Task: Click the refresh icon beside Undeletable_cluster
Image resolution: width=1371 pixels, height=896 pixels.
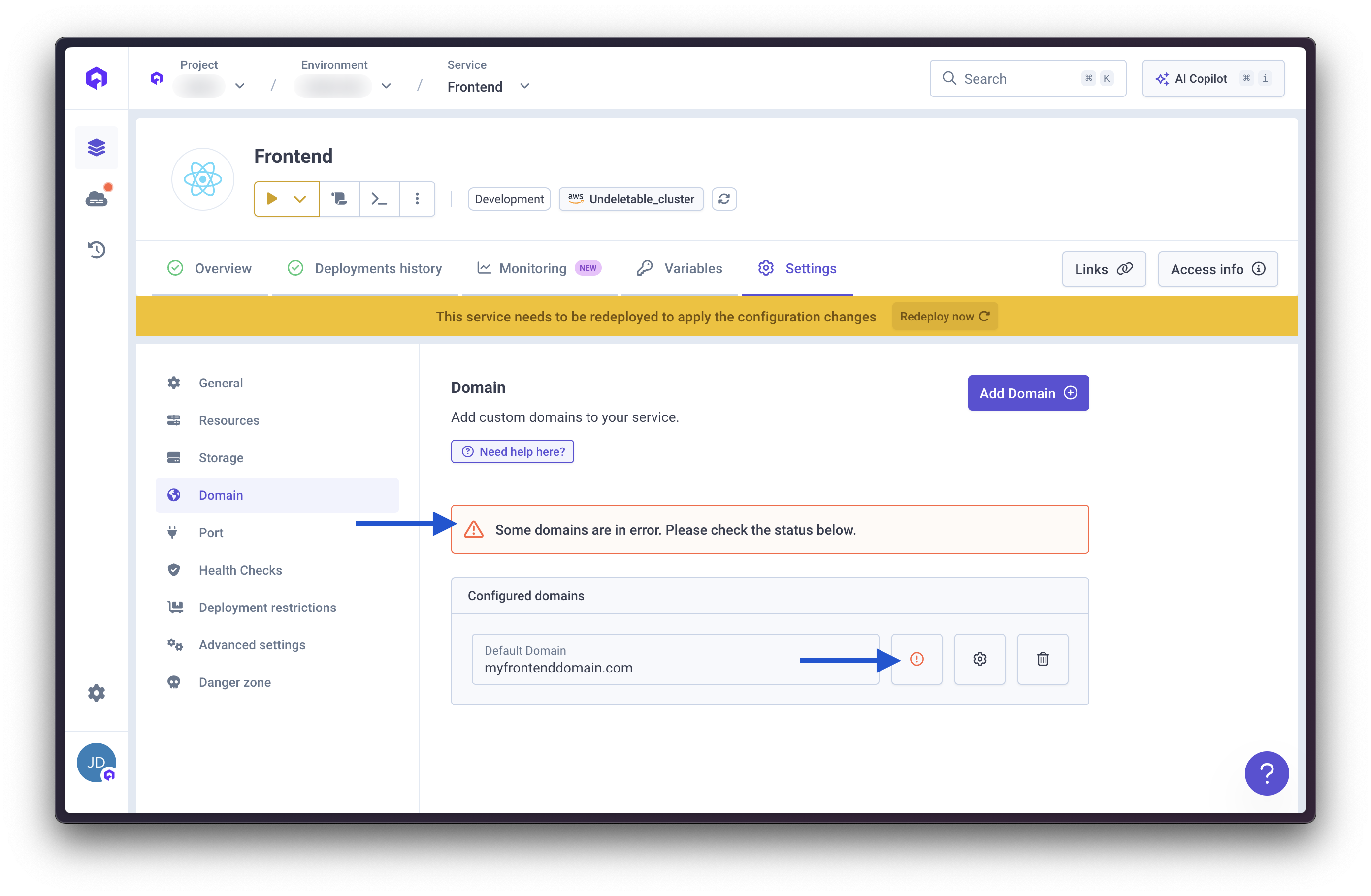Action: coord(723,199)
